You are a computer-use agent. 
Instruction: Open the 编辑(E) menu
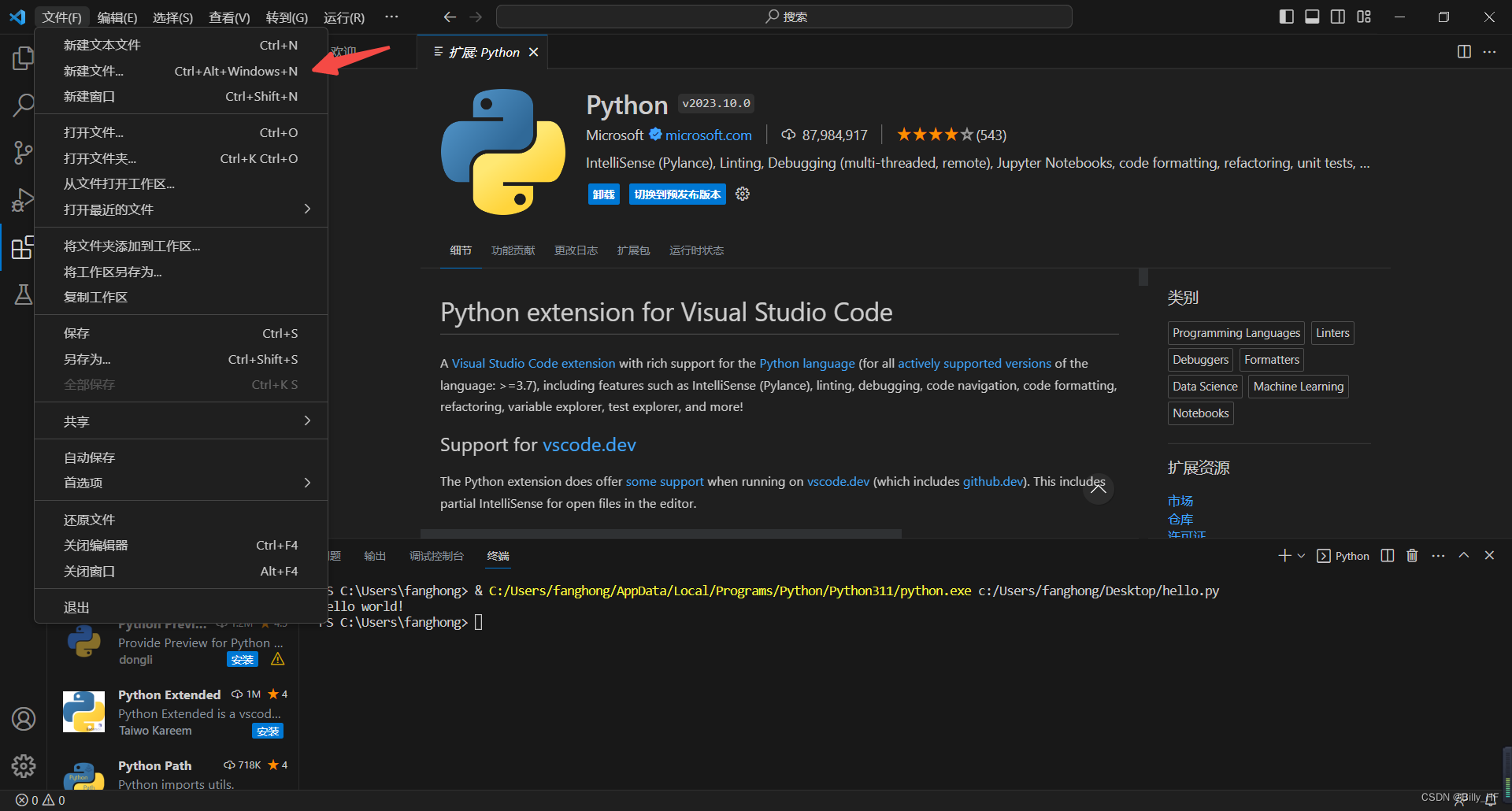[x=117, y=17]
